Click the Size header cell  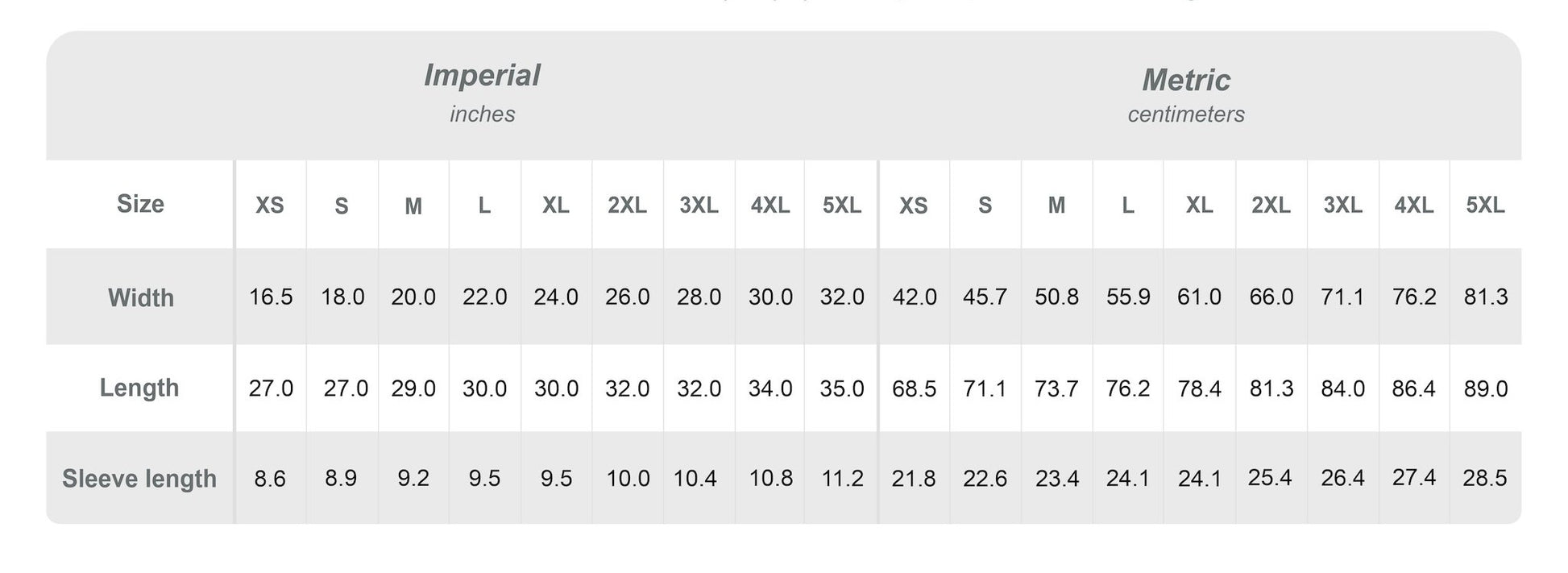click(x=140, y=204)
